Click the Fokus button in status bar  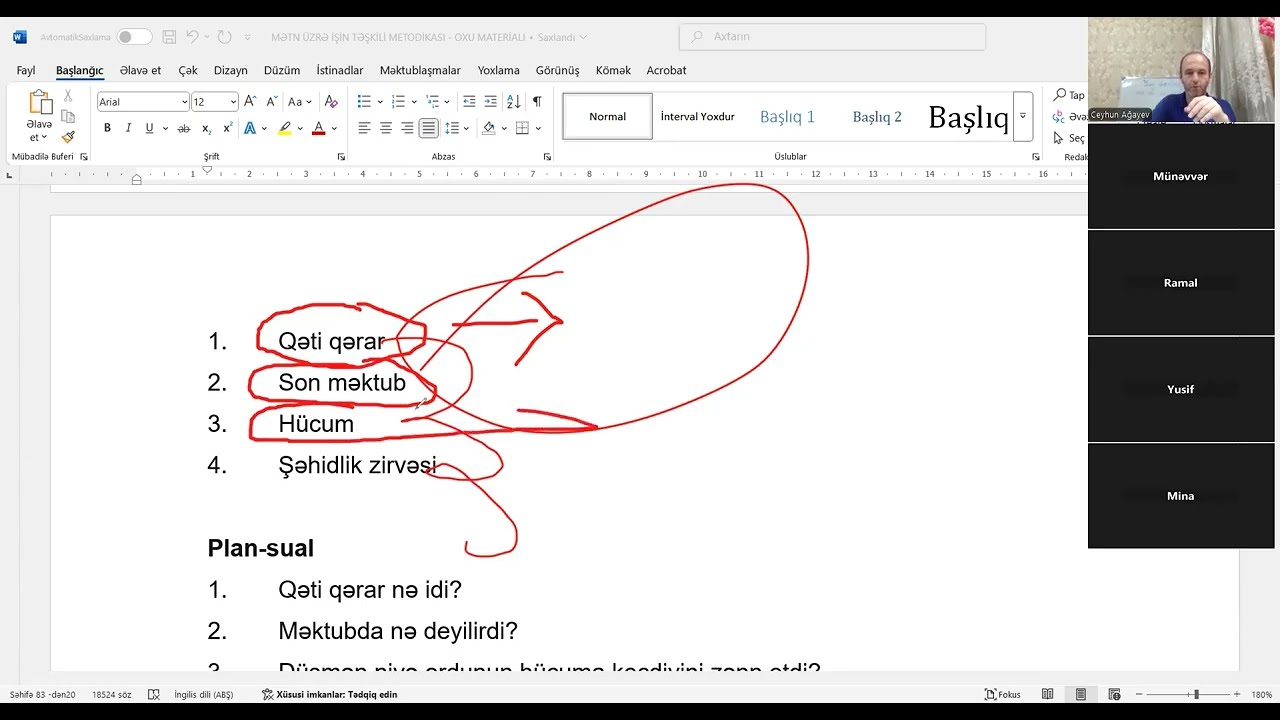(1003, 694)
